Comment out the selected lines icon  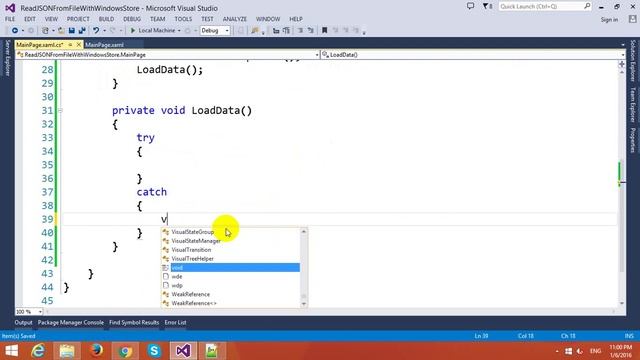point(300,31)
